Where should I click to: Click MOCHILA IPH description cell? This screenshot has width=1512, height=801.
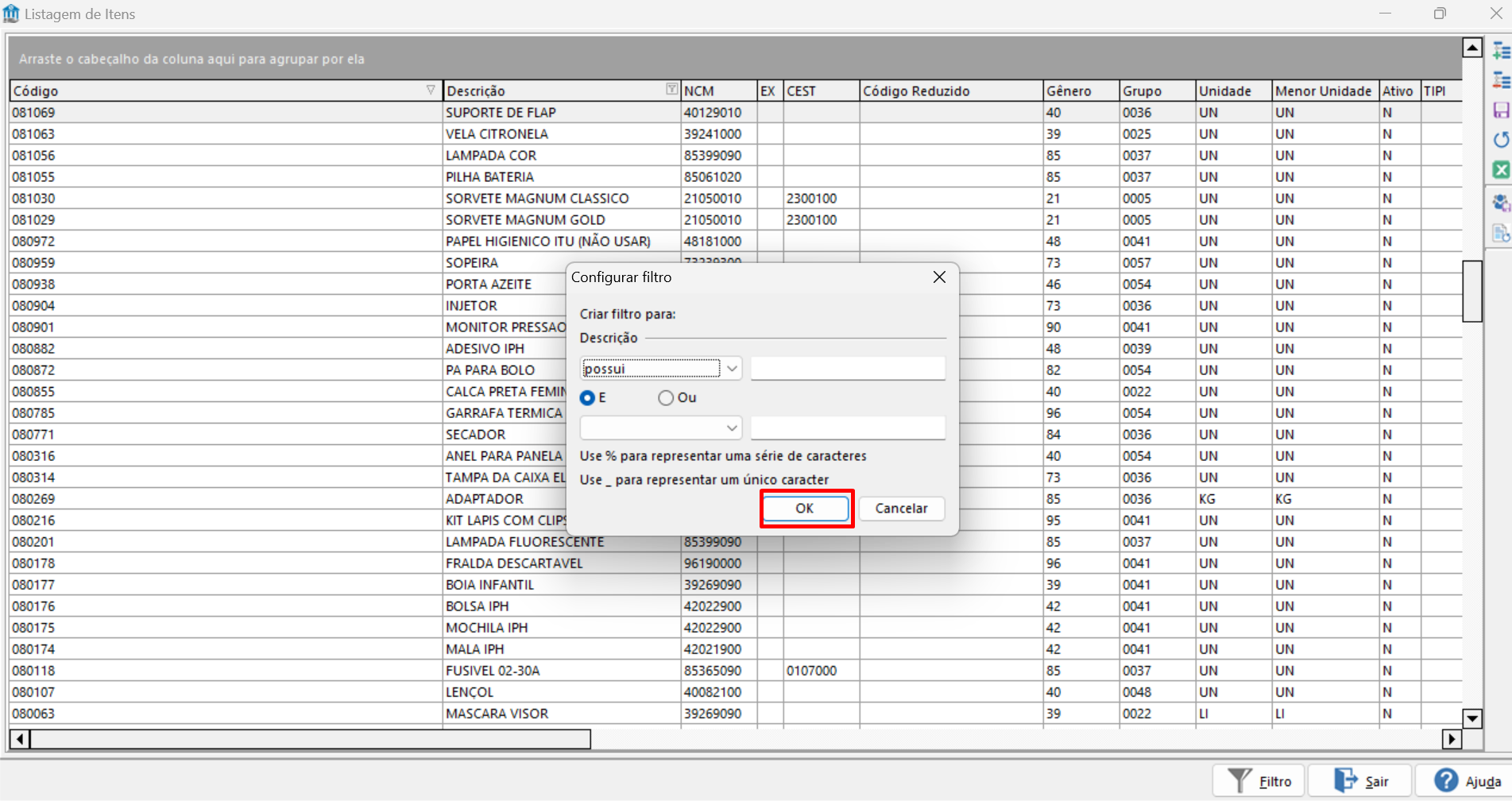(561, 627)
